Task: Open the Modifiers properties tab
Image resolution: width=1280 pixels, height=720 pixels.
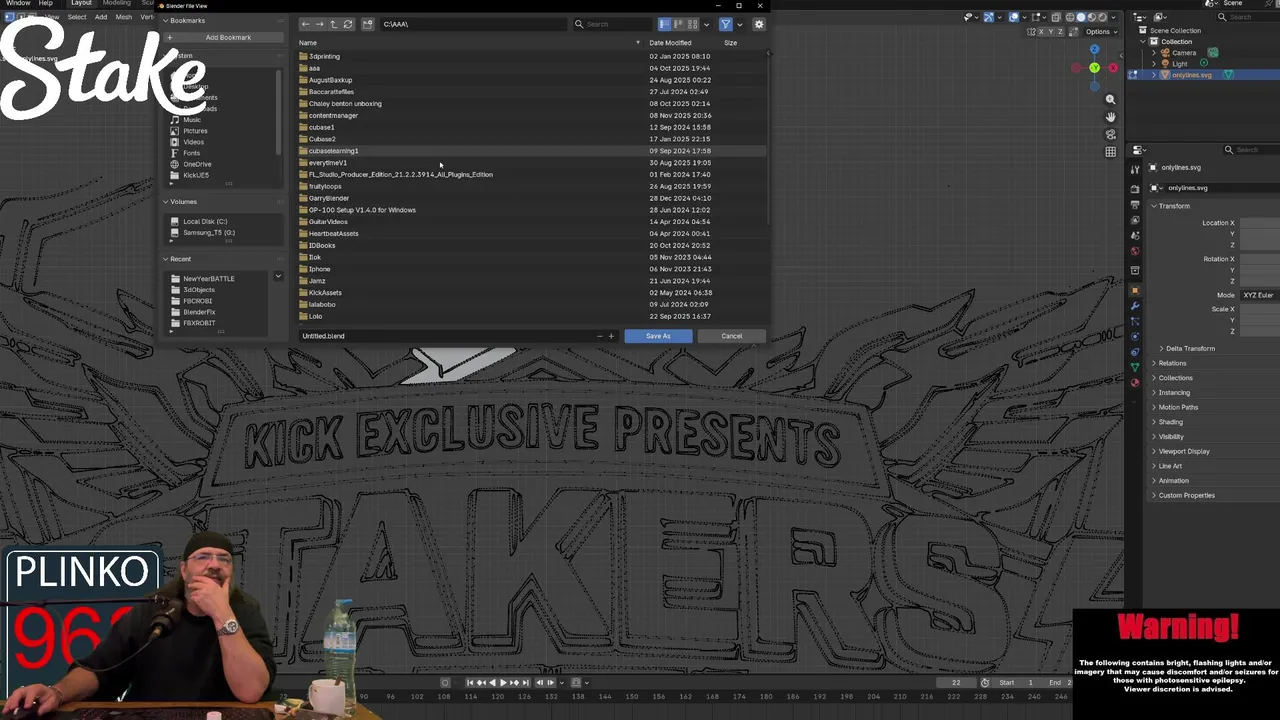Action: [x=1135, y=305]
